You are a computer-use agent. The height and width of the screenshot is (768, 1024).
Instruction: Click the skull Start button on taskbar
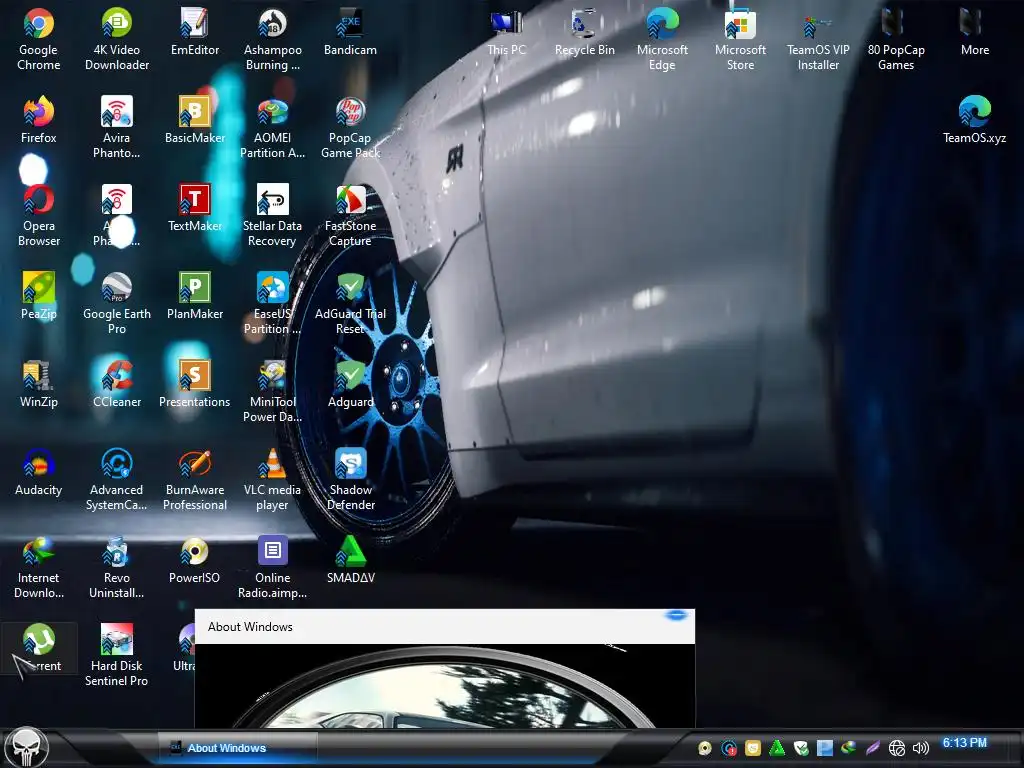coord(26,747)
